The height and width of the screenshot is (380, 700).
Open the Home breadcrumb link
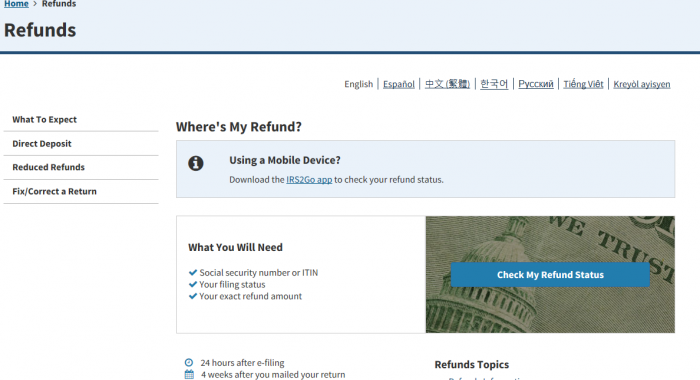16,4
